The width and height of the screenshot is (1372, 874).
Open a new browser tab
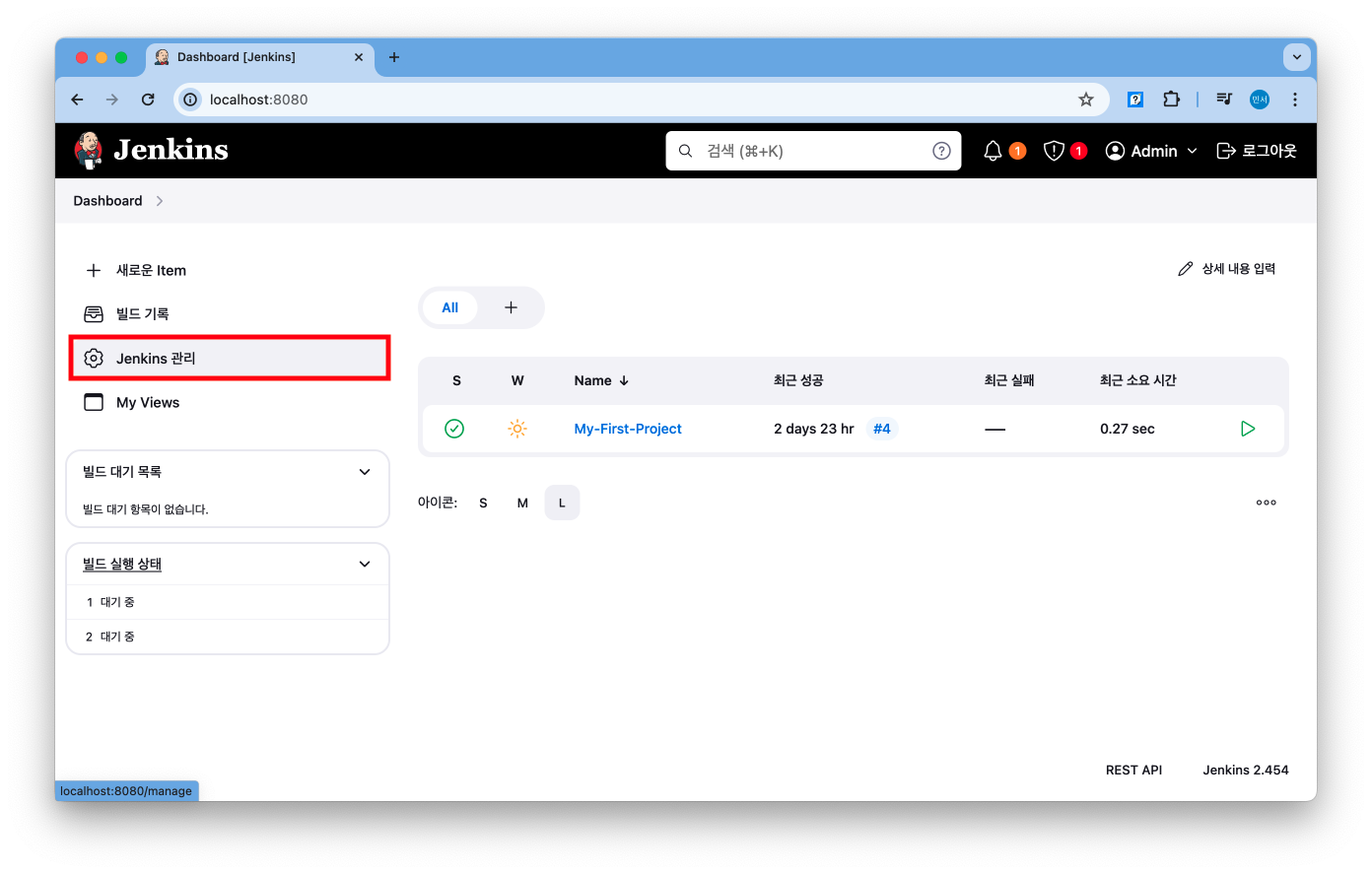pyautogui.click(x=394, y=57)
